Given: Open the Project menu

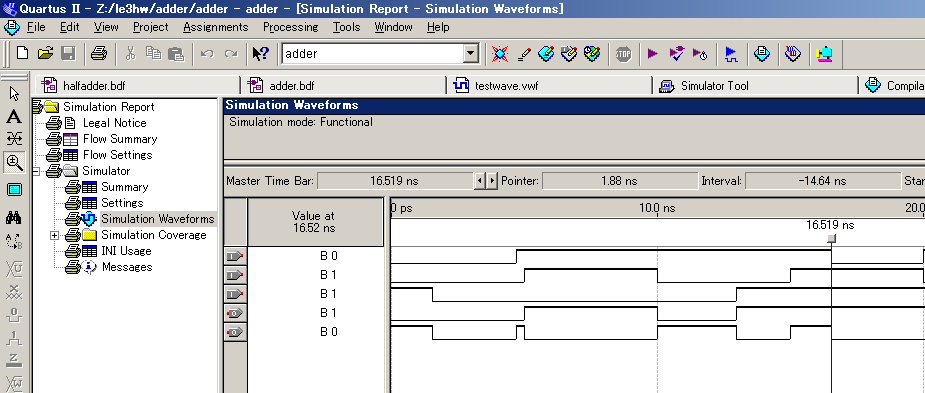Looking at the screenshot, I should (x=150, y=27).
